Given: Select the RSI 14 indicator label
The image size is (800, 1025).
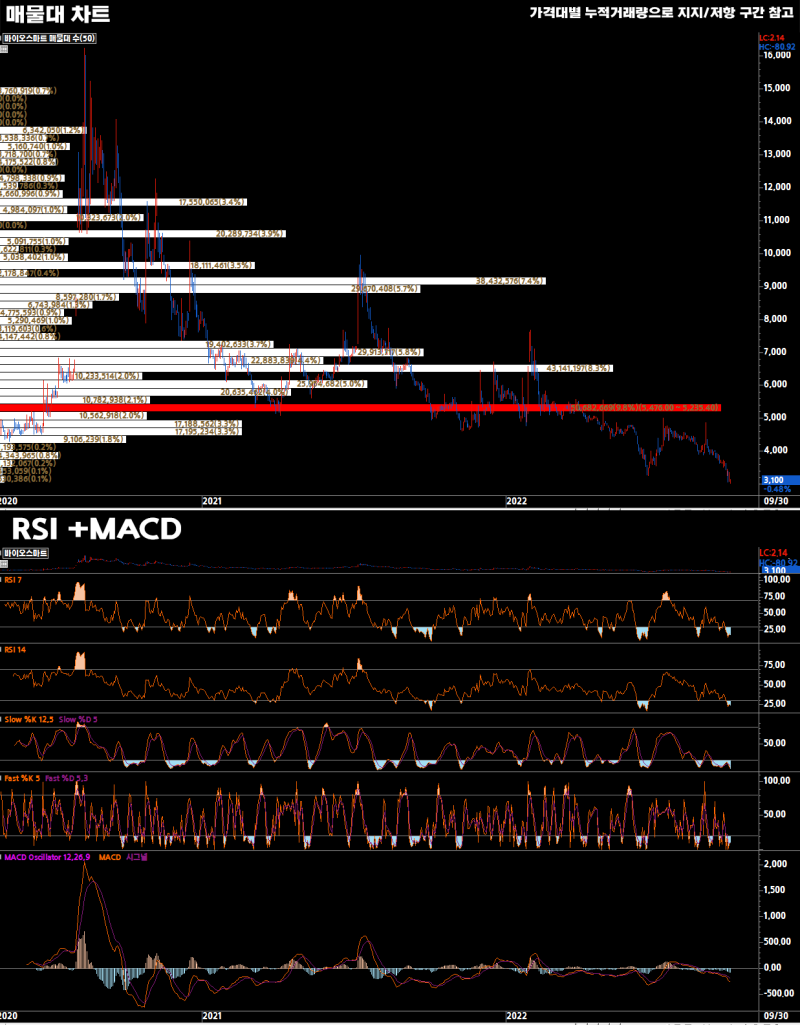Looking at the screenshot, I should click(16, 649).
